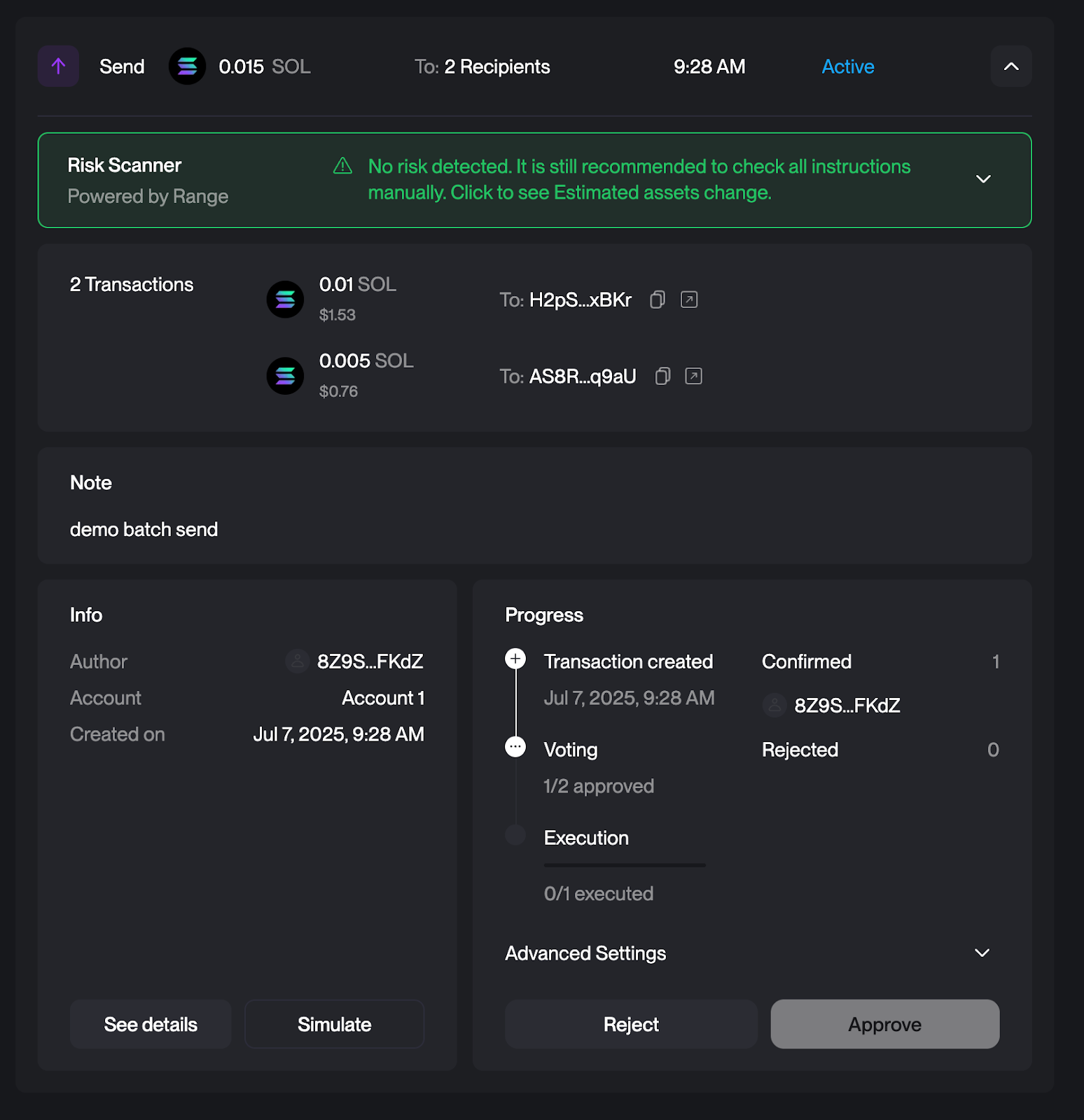This screenshot has height=1120, width=1084.
Task: Click the No risk detected message
Action: [639, 179]
